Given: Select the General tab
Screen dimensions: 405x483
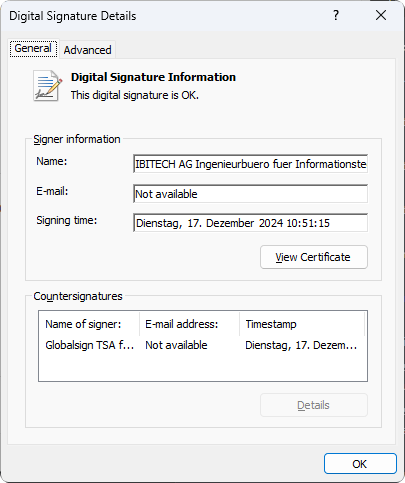Looking at the screenshot, I should click(33, 49).
